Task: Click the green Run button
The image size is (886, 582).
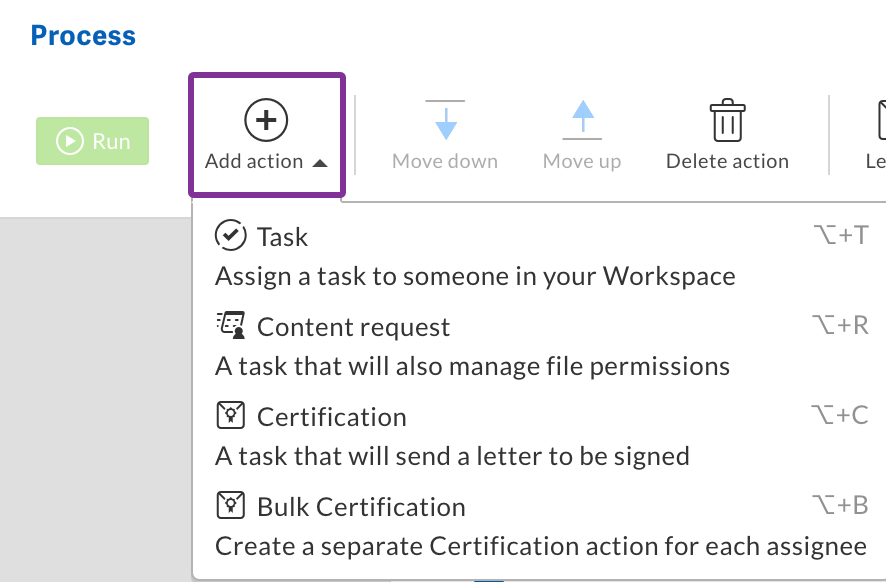Action: (x=92, y=141)
